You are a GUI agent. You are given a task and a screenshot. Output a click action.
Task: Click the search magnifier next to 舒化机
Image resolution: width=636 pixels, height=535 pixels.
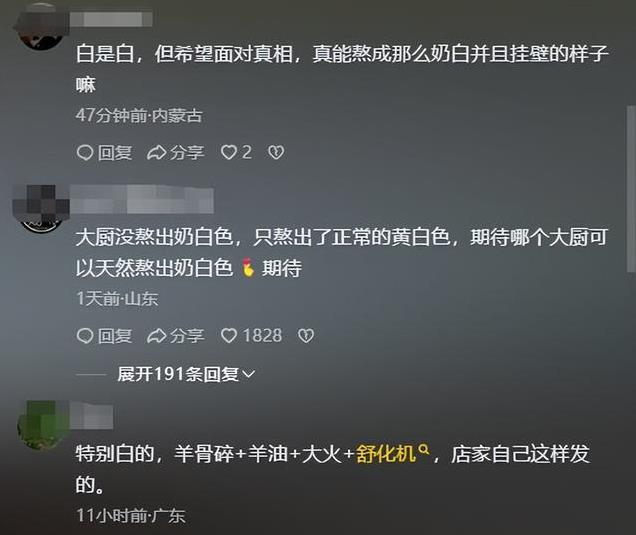click(x=423, y=449)
